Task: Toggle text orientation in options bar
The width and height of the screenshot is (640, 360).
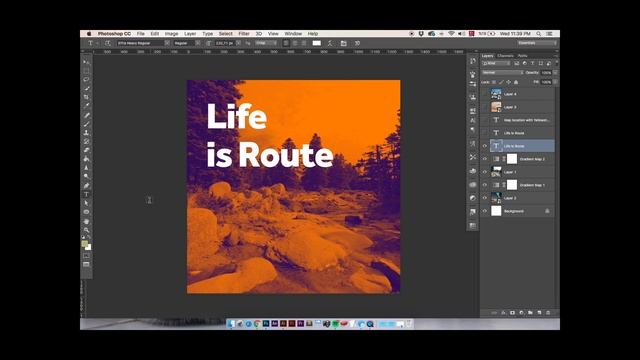Action: point(107,43)
